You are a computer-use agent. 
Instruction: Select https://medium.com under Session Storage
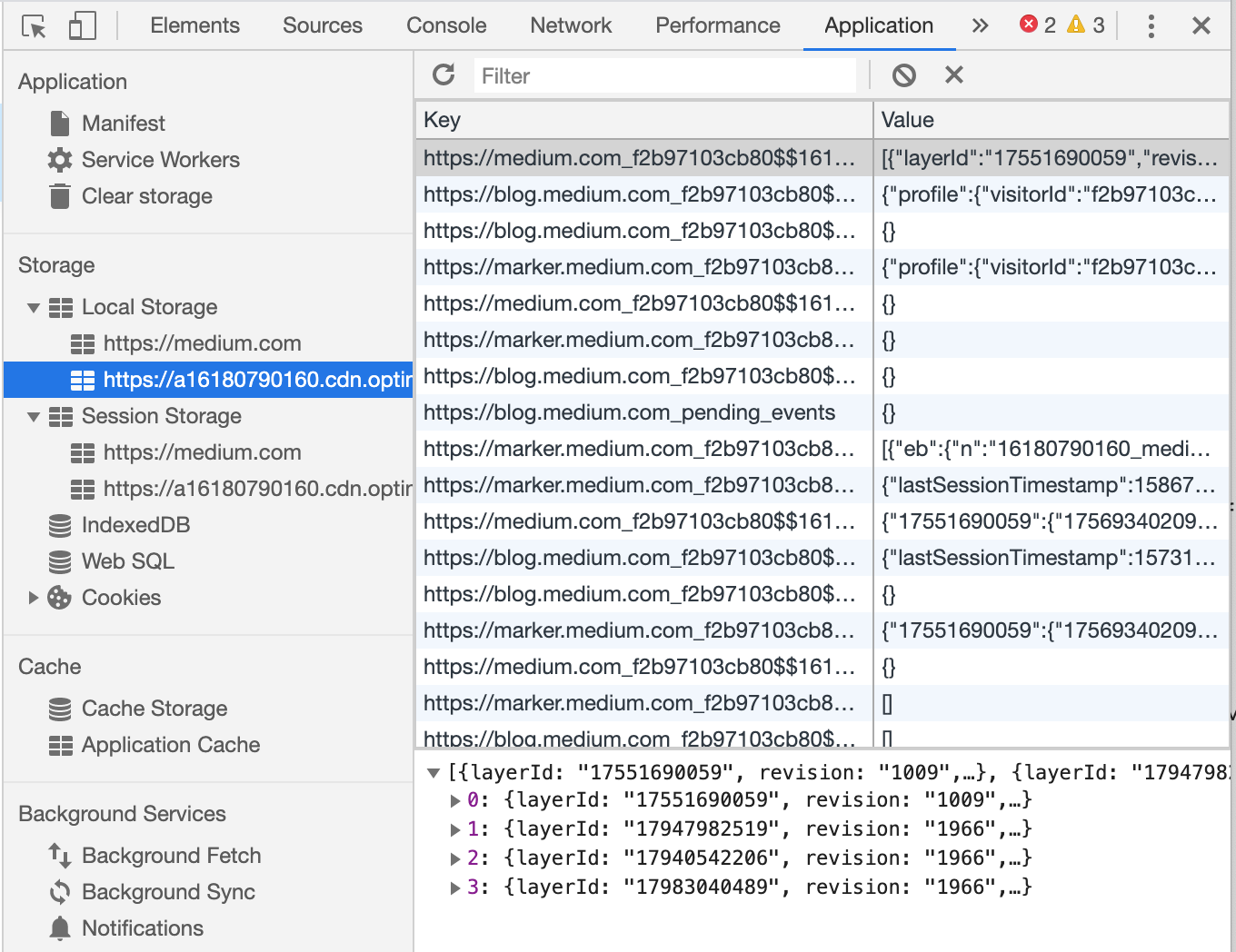point(202,451)
